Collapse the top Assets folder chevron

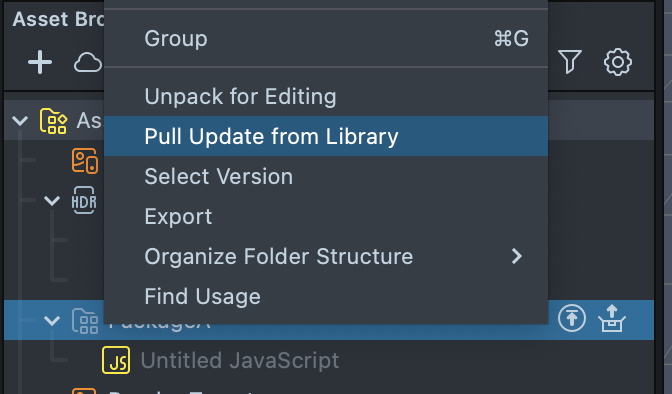pyautogui.click(x=20, y=121)
